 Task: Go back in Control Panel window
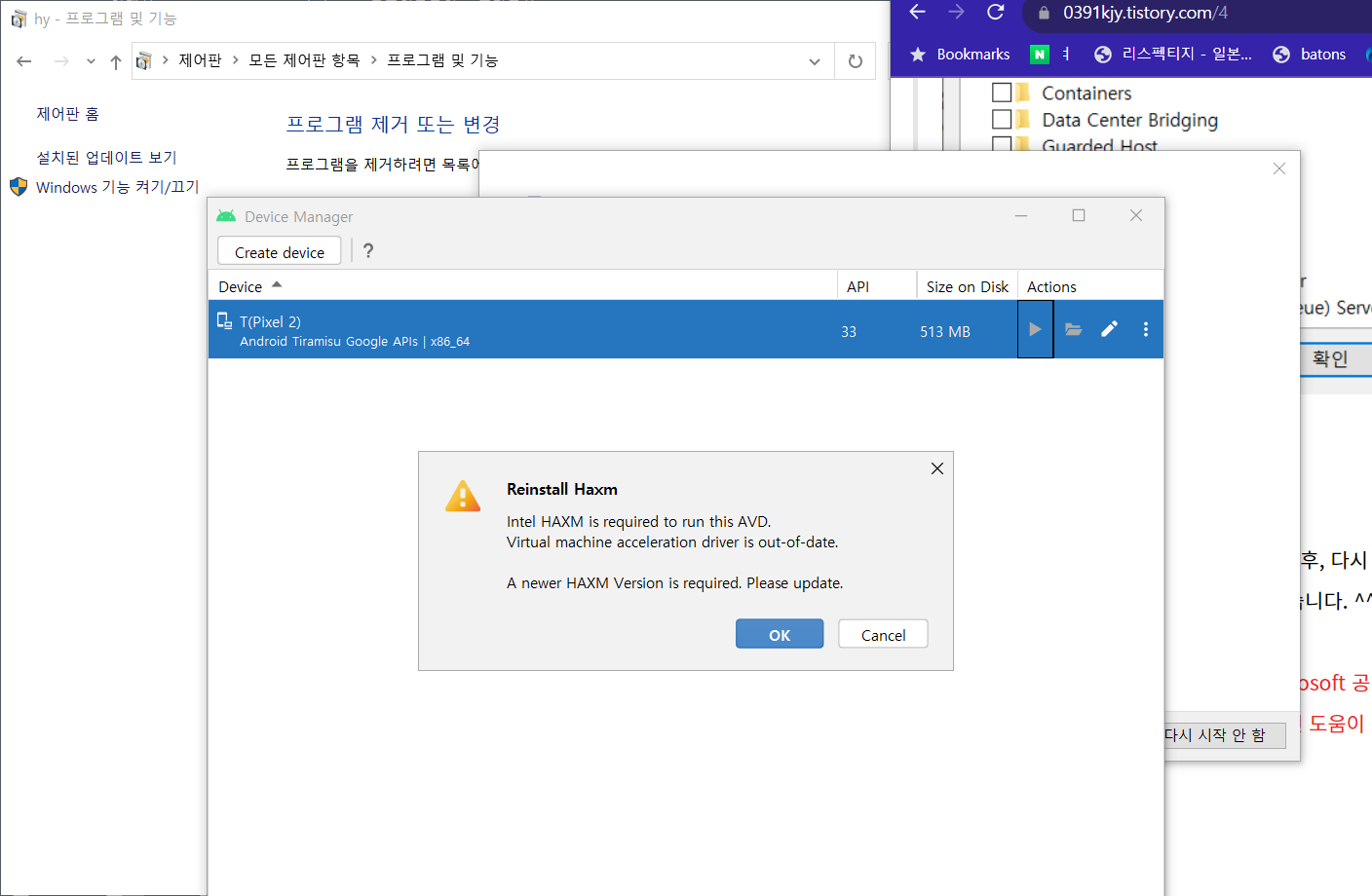point(24,61)
